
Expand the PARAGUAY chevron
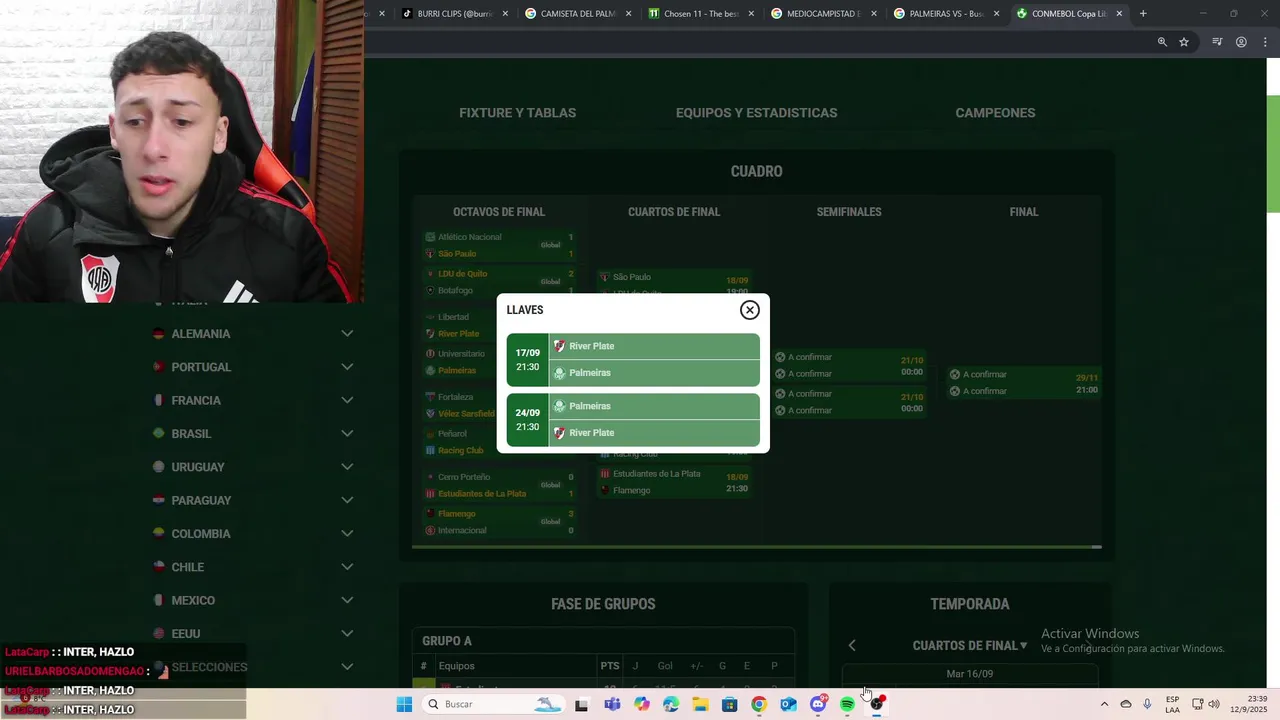[x=347, y=500]
